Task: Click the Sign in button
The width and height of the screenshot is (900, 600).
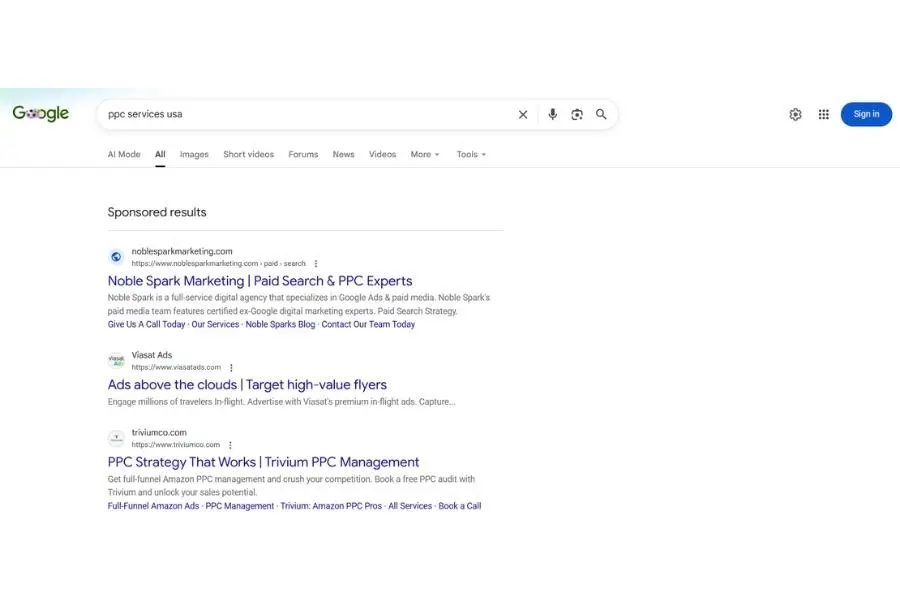Action: [x=866, y=114]
